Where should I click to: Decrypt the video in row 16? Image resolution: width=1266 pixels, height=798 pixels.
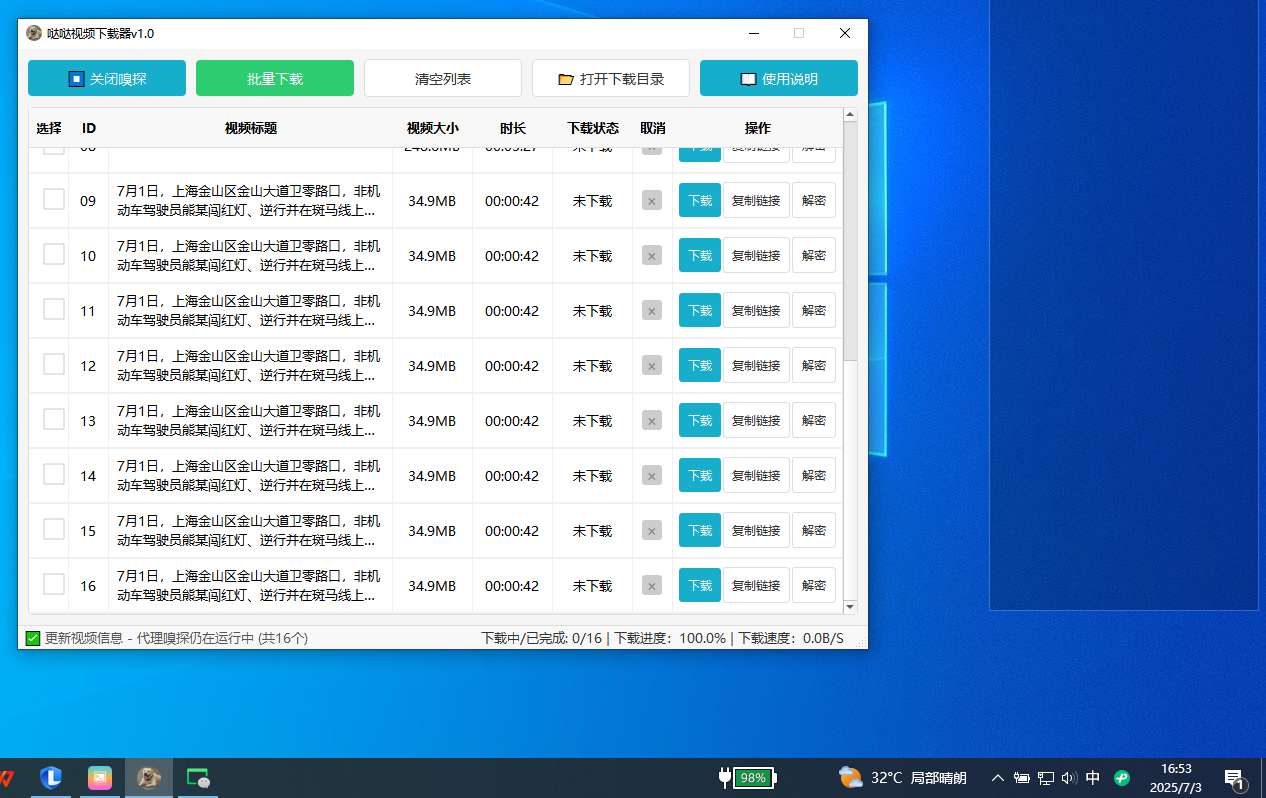click(x=814, y=585)
